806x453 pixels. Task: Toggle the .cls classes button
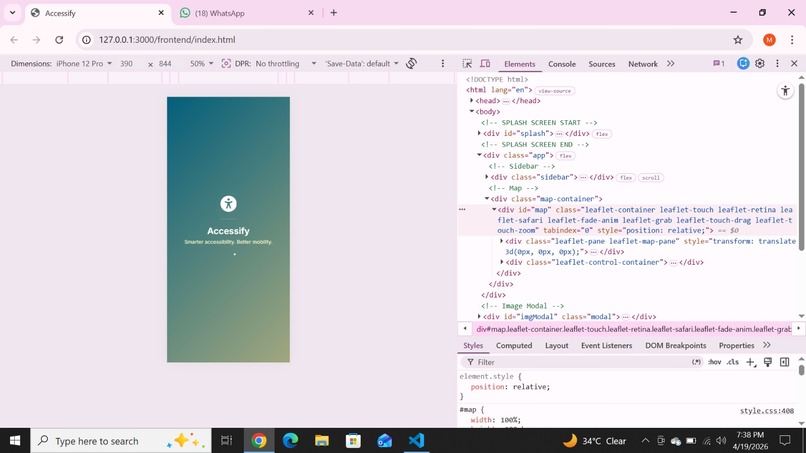[733, 362]
